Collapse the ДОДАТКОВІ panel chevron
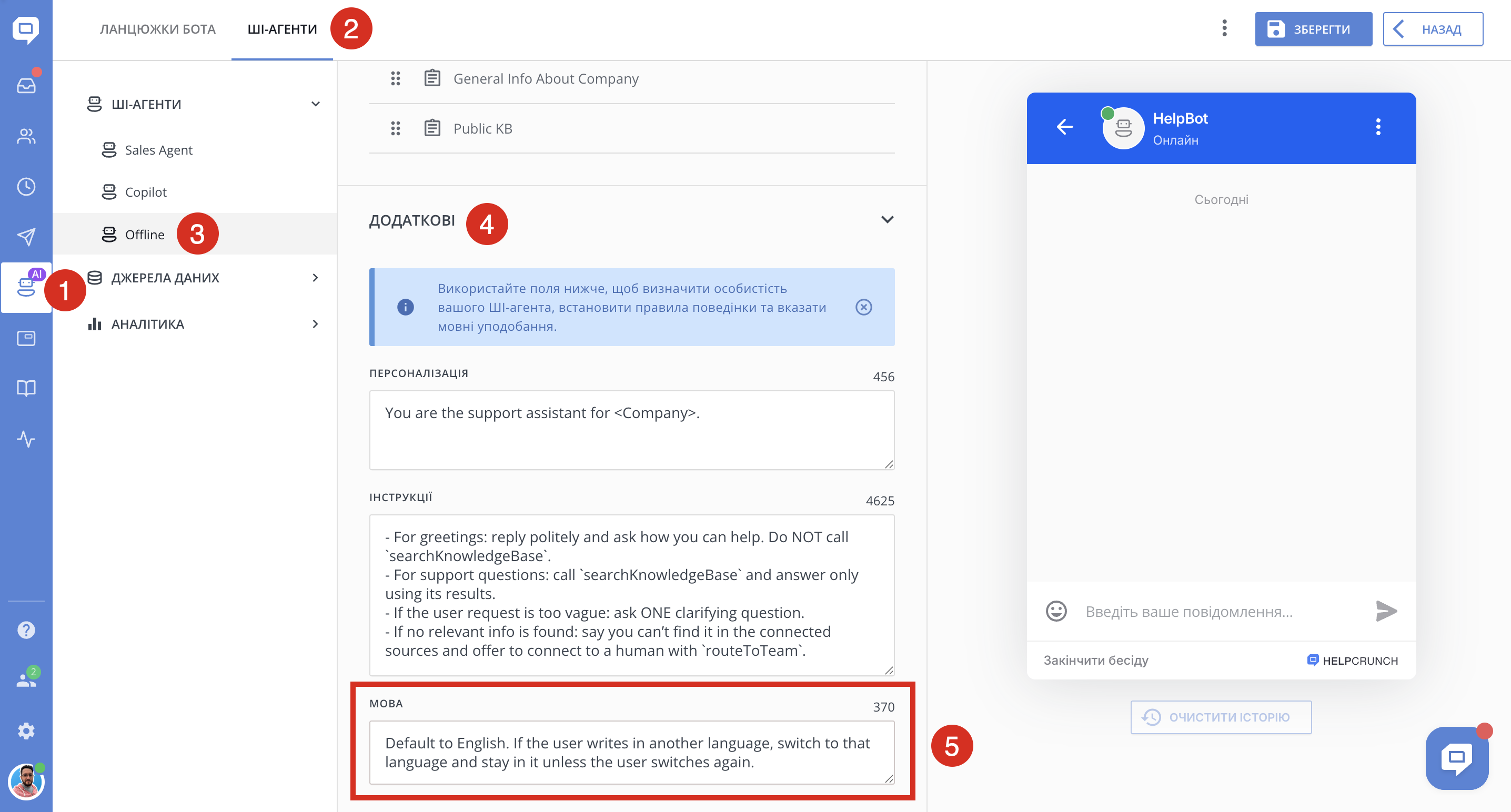The image size is (1511, 812). 887,220
